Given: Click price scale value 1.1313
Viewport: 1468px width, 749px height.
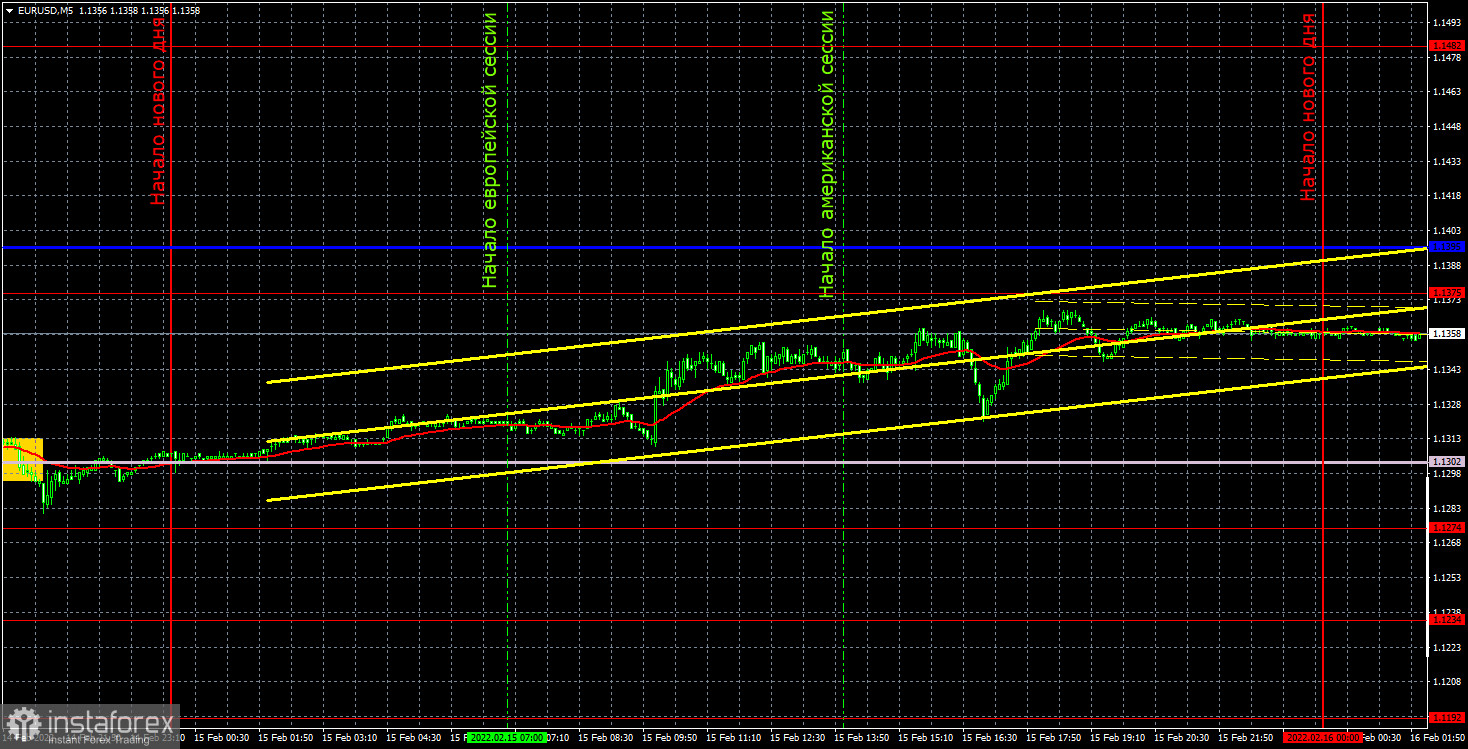Looking at the screenshot, I should tap(1447, 439).
